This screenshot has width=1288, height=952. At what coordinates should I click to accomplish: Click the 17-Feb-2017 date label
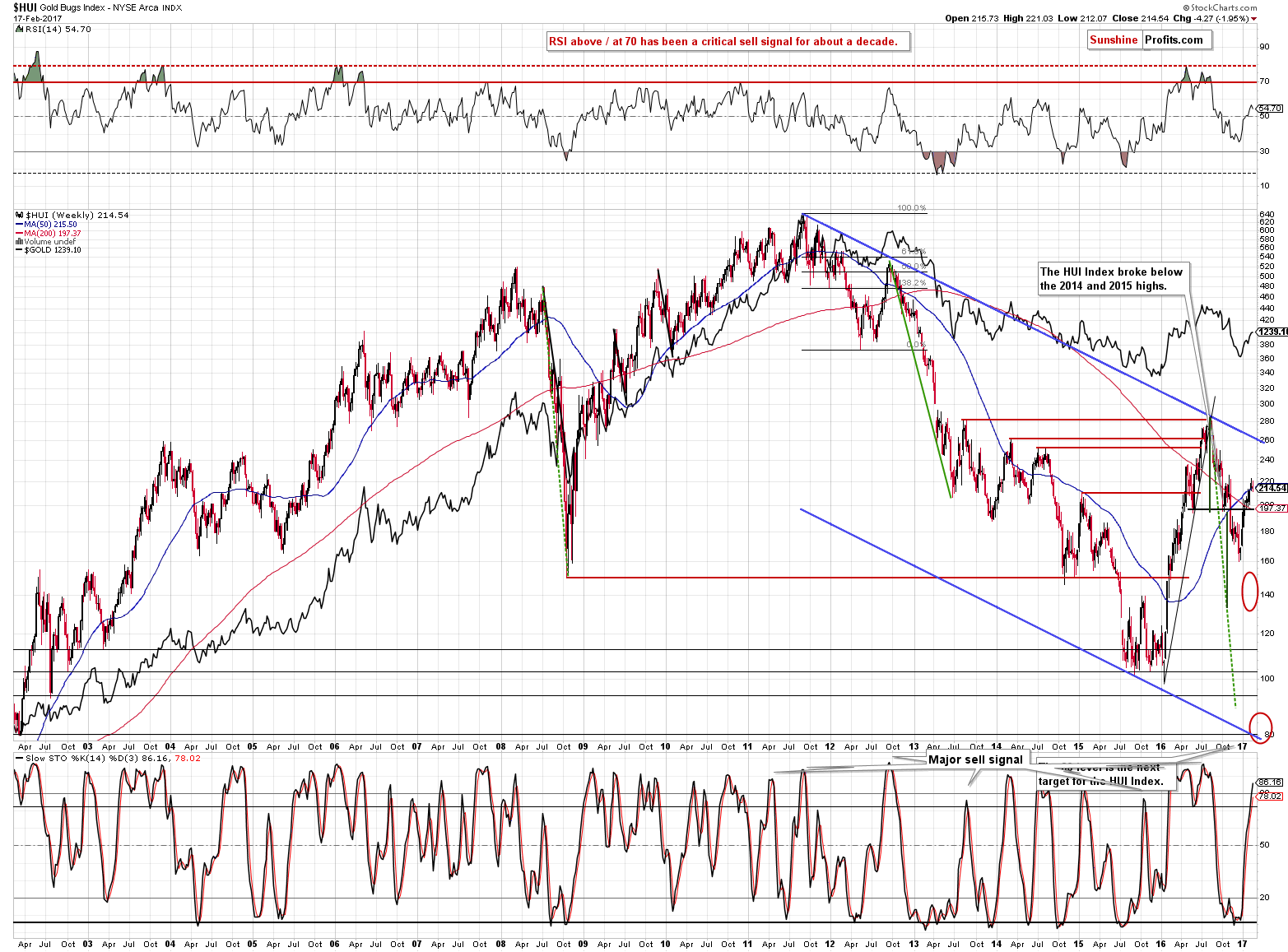tap(38, 18)
